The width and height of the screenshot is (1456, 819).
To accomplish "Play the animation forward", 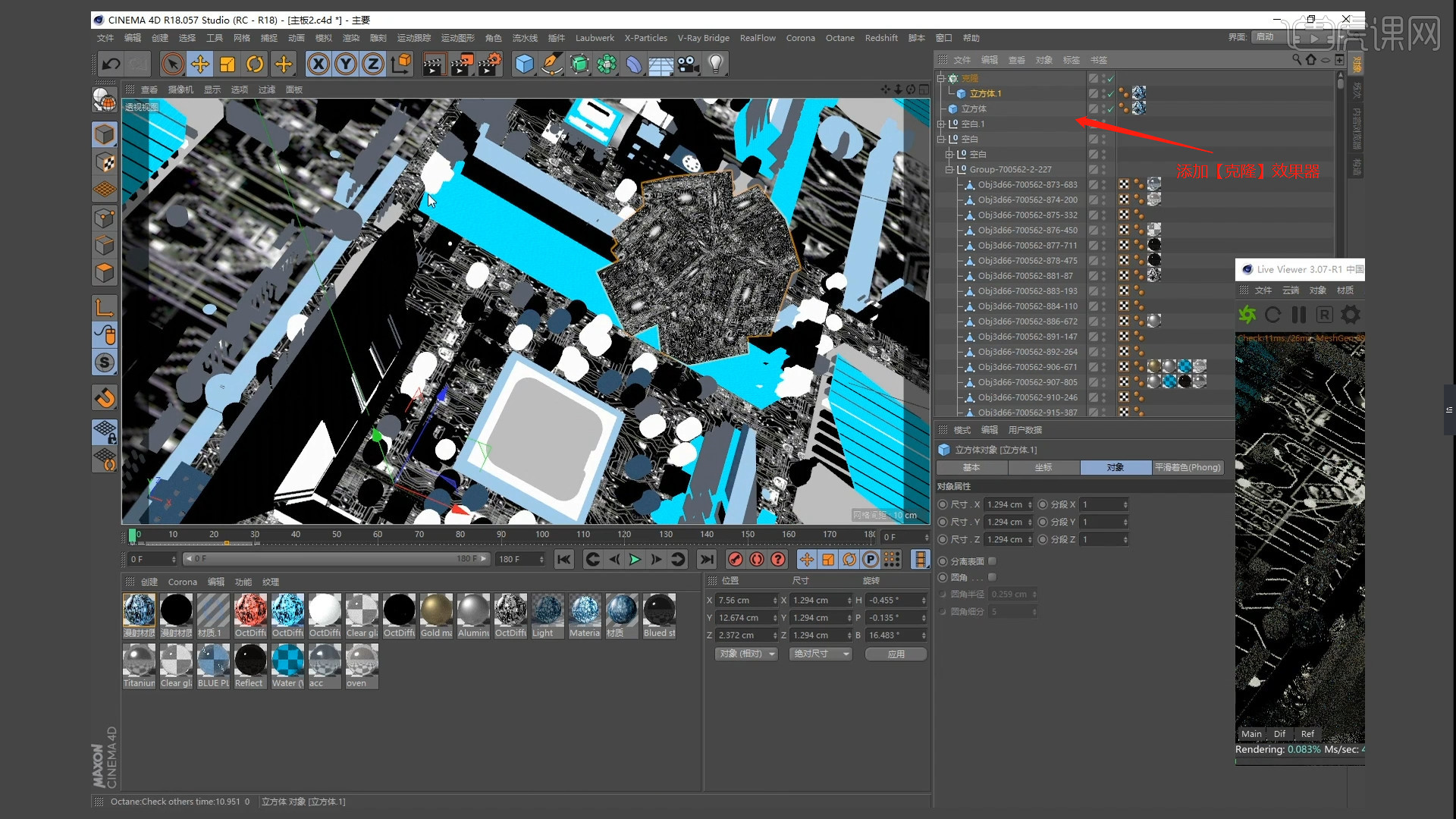I will pyautogui.click(x=635, y=560).
